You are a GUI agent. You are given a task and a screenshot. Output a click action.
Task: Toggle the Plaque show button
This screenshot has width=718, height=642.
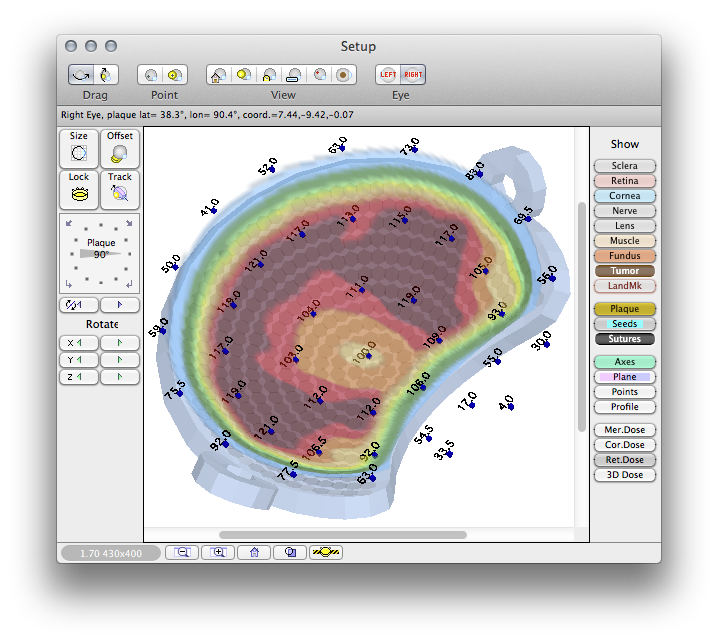tap(624, 309)
